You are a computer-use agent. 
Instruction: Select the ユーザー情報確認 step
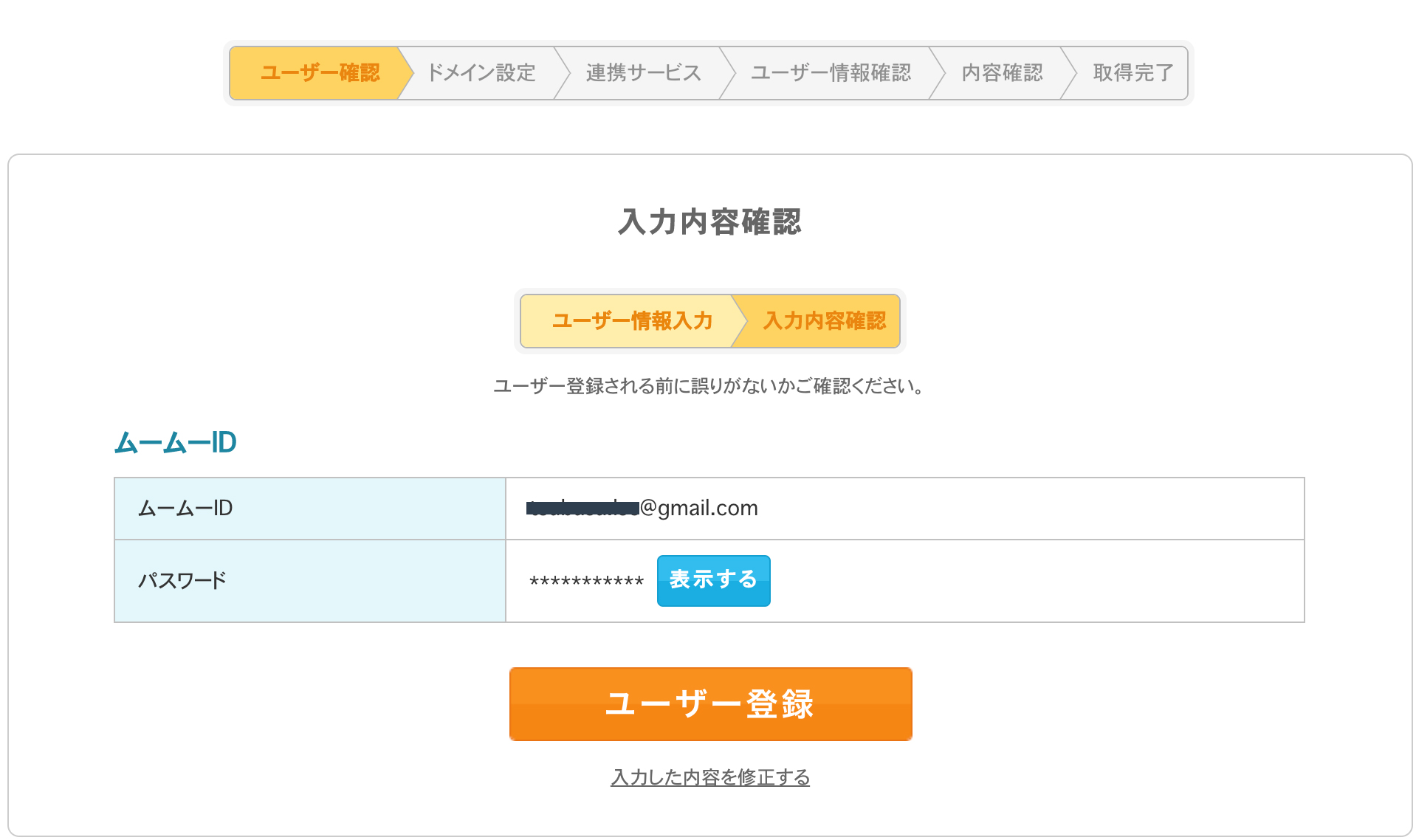point(831,72)
